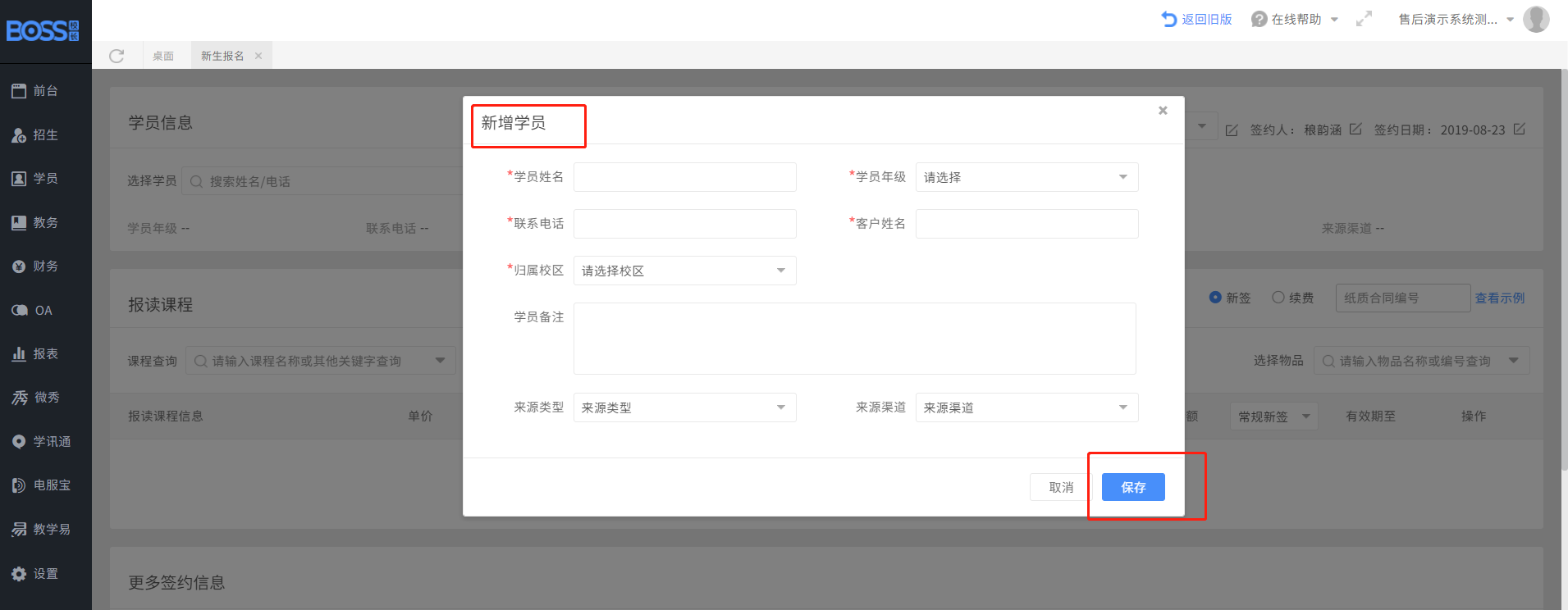Viewport: 1568px width, 610px height.
Task: Click the BOSS logo
Action: tap(43, 31)
